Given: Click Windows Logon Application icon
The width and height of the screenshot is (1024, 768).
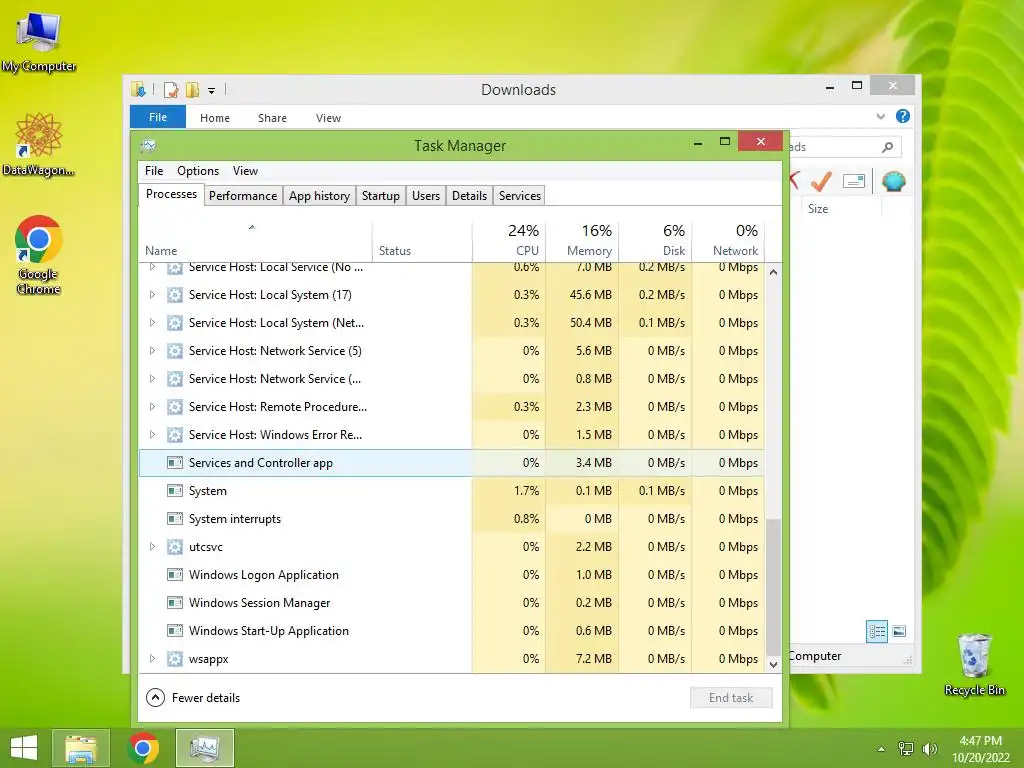Looking at the screenshot, I should 174,575.
